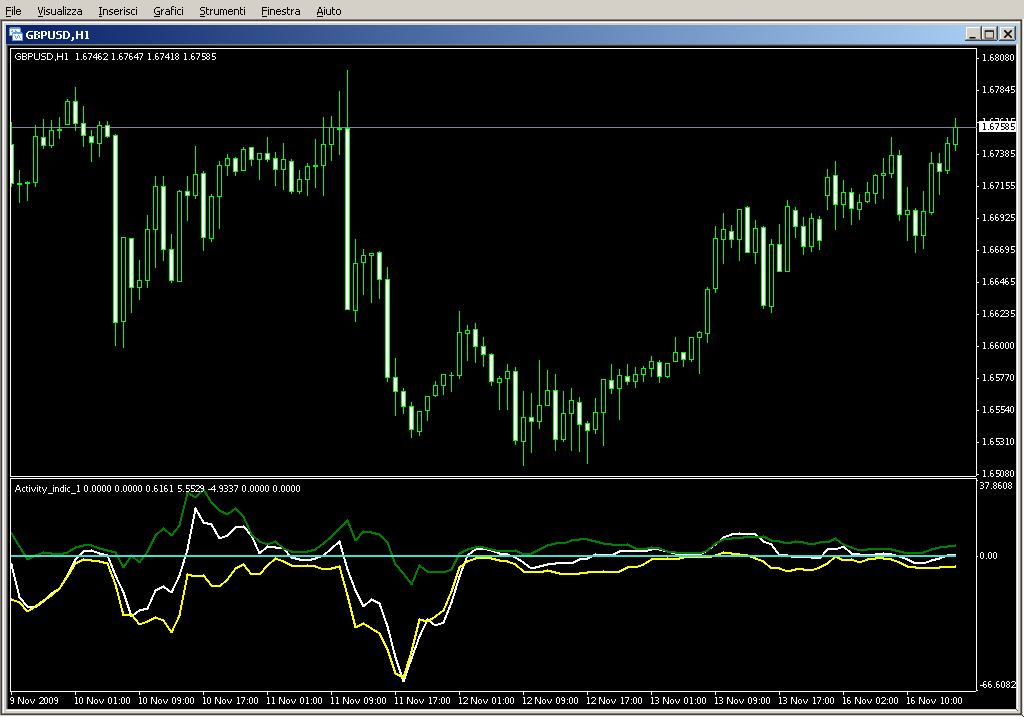Screen dimensions: 1024x717
Task: Click the 1.66000 price scale label
Action: coord(999,345)
